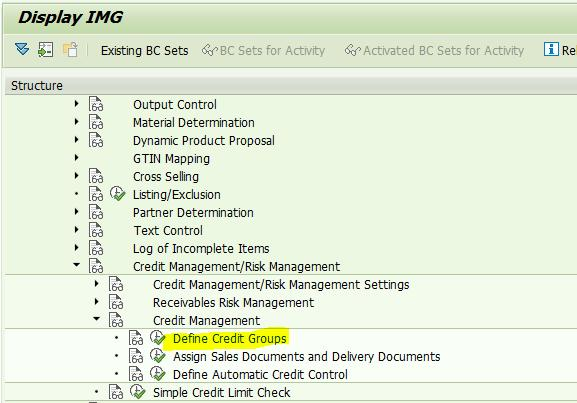Collapse the Credit Management subnode

[96, 319]
